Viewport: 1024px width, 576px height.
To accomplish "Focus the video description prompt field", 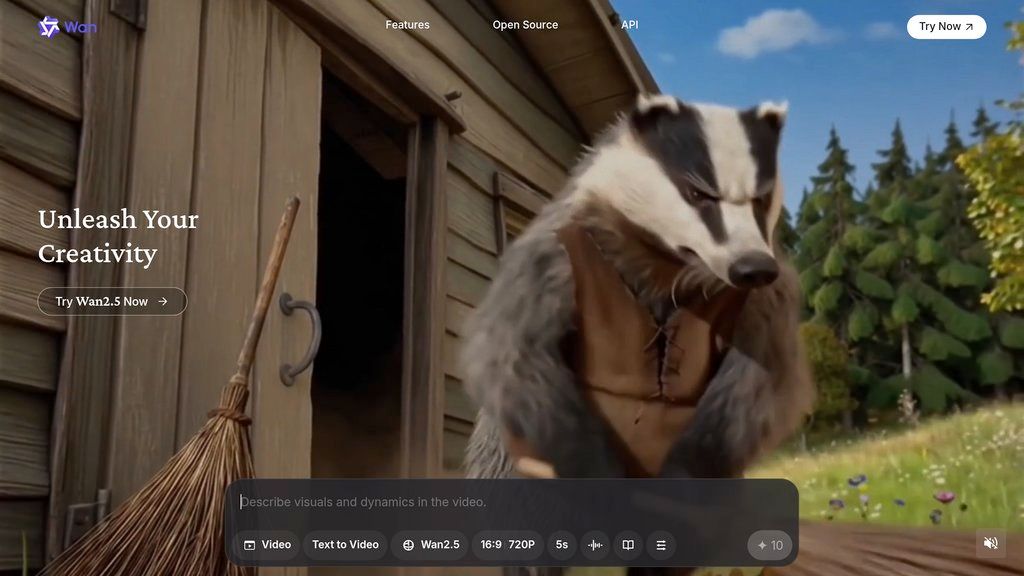I will click(511, 502).
